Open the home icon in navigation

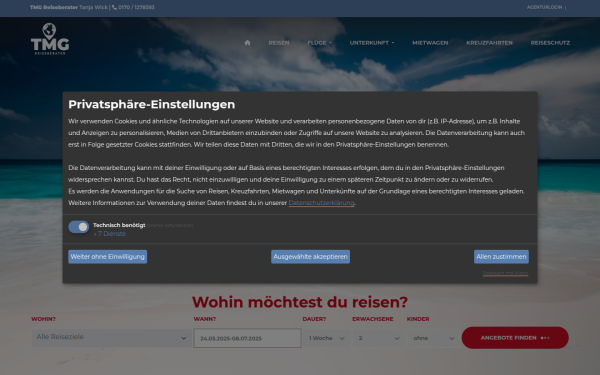(247, 42)
